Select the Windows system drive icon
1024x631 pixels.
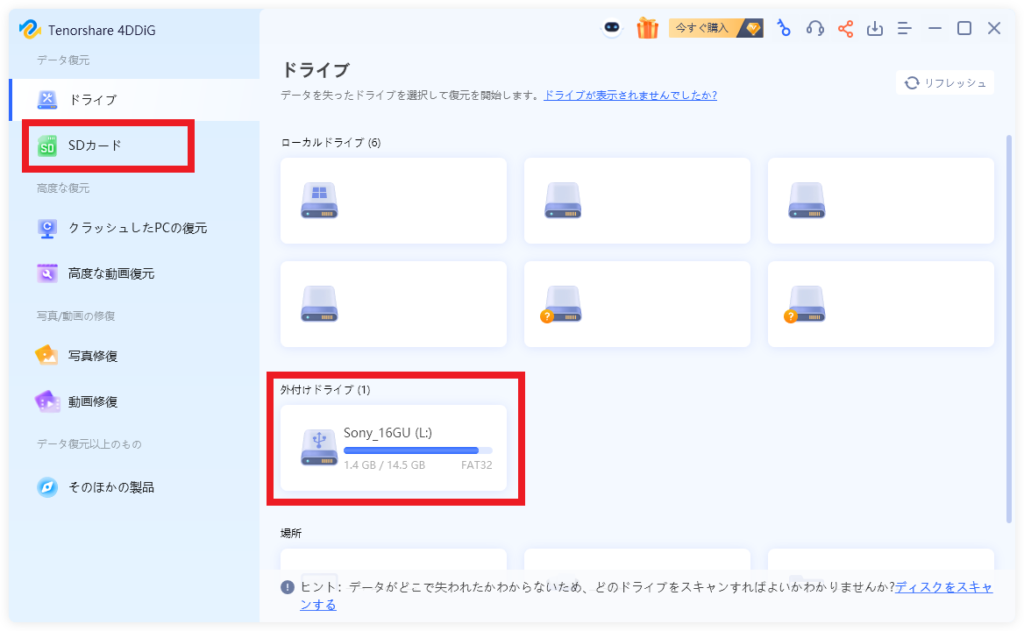[x=319, y=201]
